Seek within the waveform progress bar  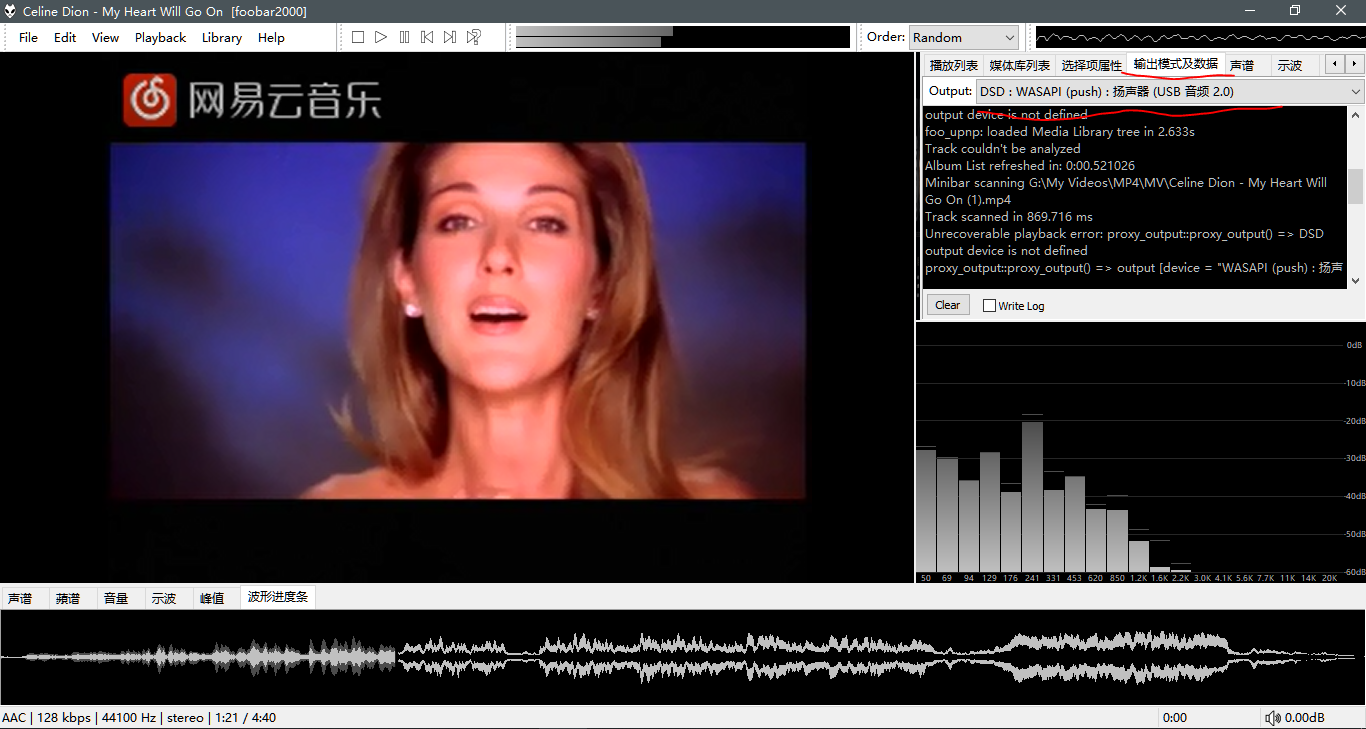[683, 657]
